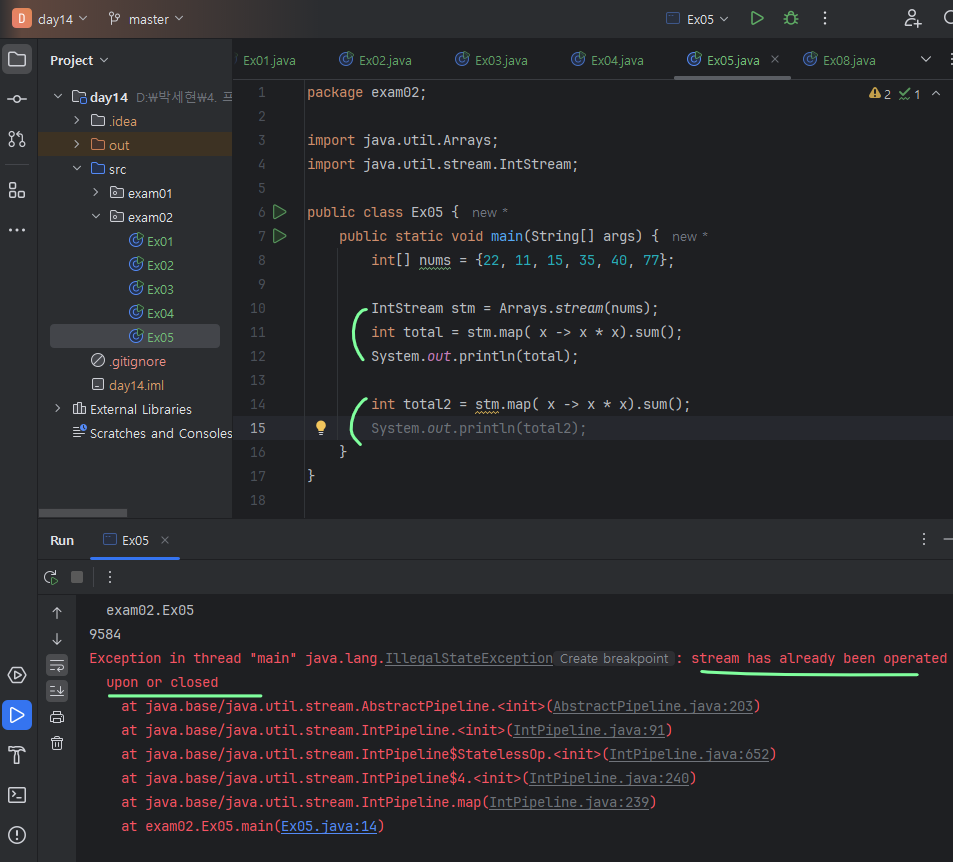Stop the running process in Run panel
The height and width of the screenshot is (862, 953).
tap(77, 577)
